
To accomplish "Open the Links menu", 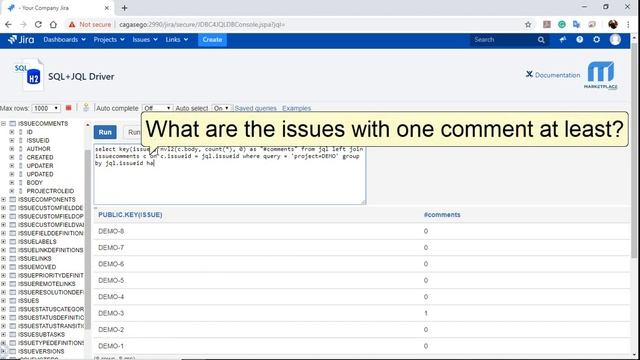I will click(x=176, y=40).
